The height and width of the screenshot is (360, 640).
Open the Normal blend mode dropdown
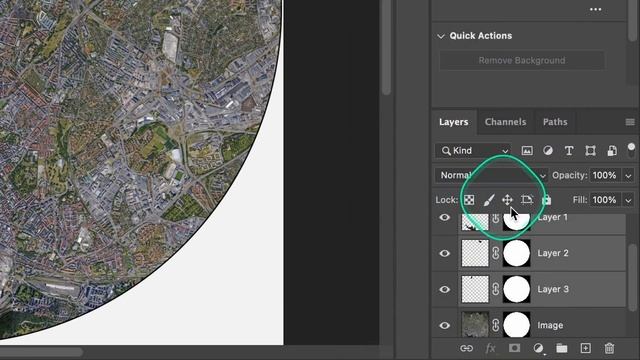click(491, 176)
